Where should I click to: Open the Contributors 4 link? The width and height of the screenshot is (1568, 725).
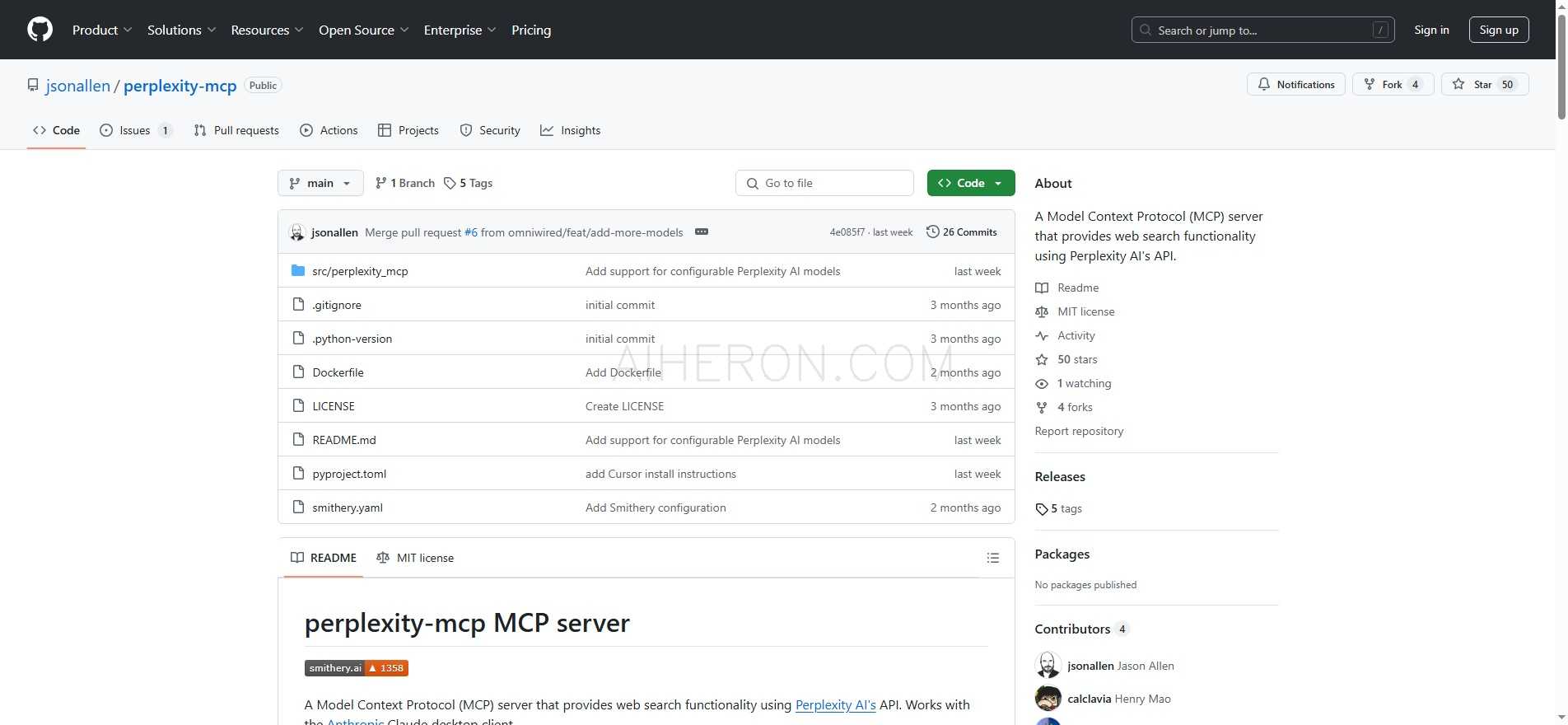[1081, 629]
